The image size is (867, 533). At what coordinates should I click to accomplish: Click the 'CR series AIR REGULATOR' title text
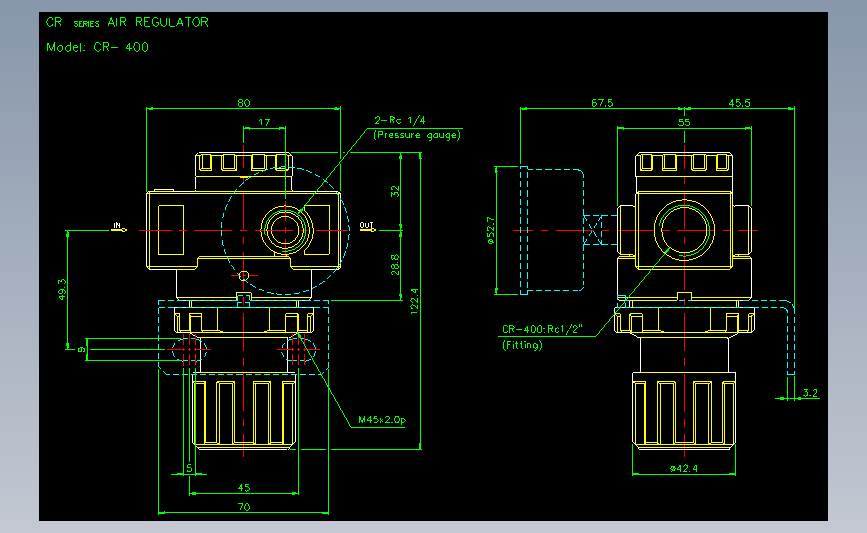(x=127, y=23)
